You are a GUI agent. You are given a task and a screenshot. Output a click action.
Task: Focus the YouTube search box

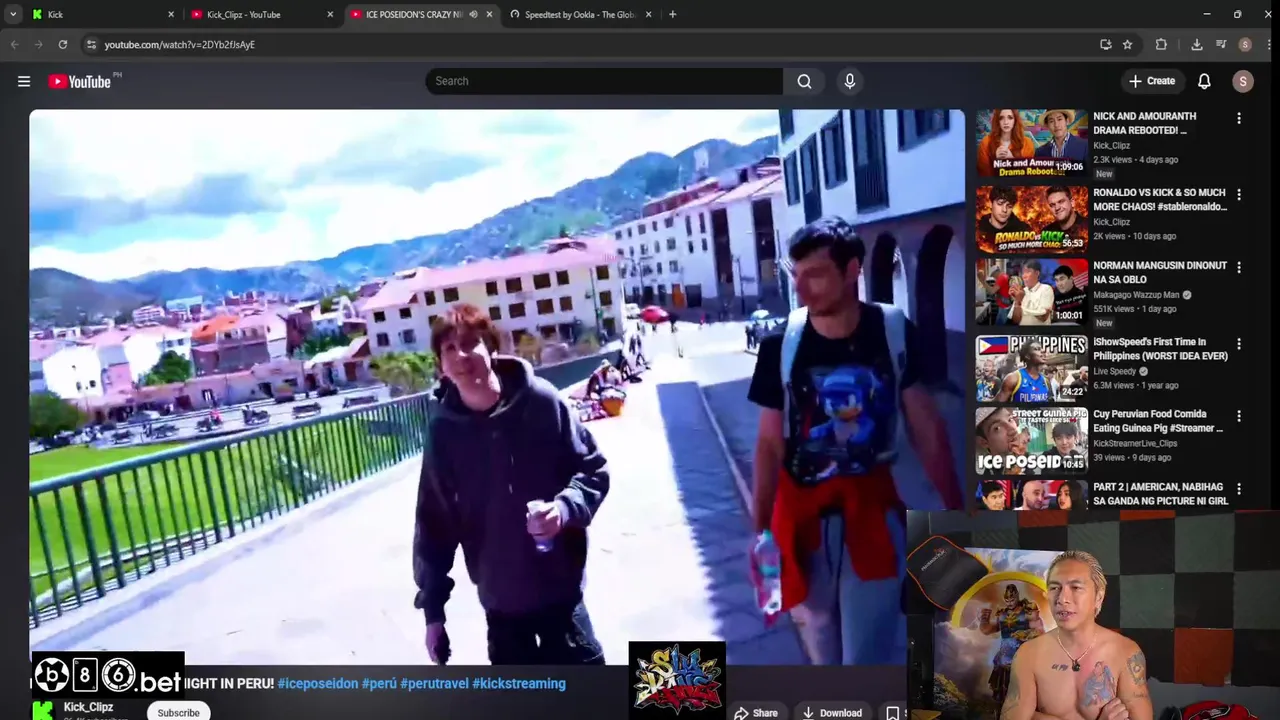point(604,81)
